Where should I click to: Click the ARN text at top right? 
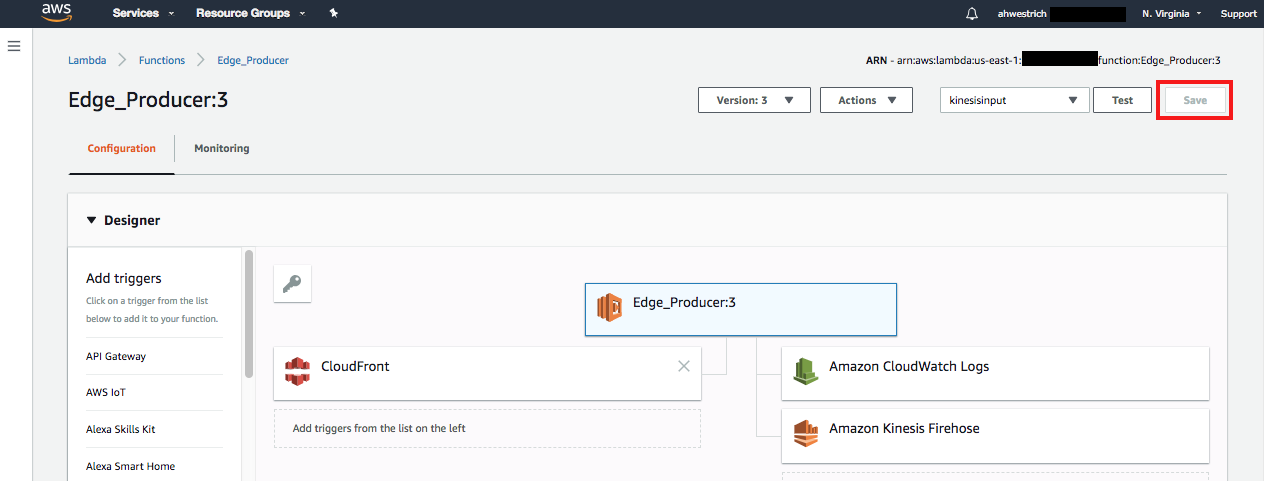pyautogui.click(x=1043, y=60)
